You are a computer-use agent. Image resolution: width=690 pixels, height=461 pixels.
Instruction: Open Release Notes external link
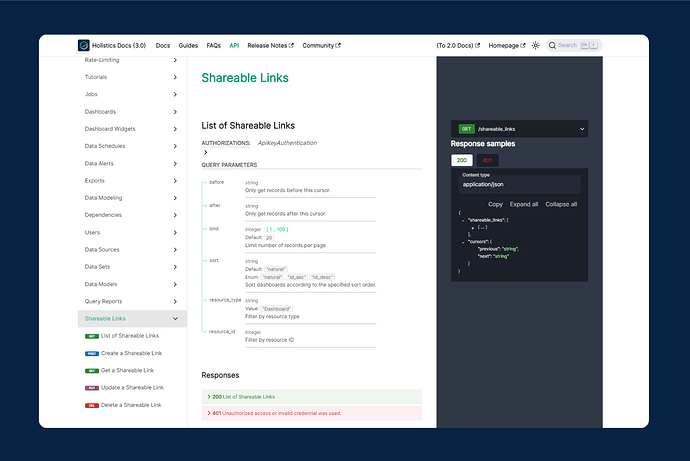tap(270, 45)
